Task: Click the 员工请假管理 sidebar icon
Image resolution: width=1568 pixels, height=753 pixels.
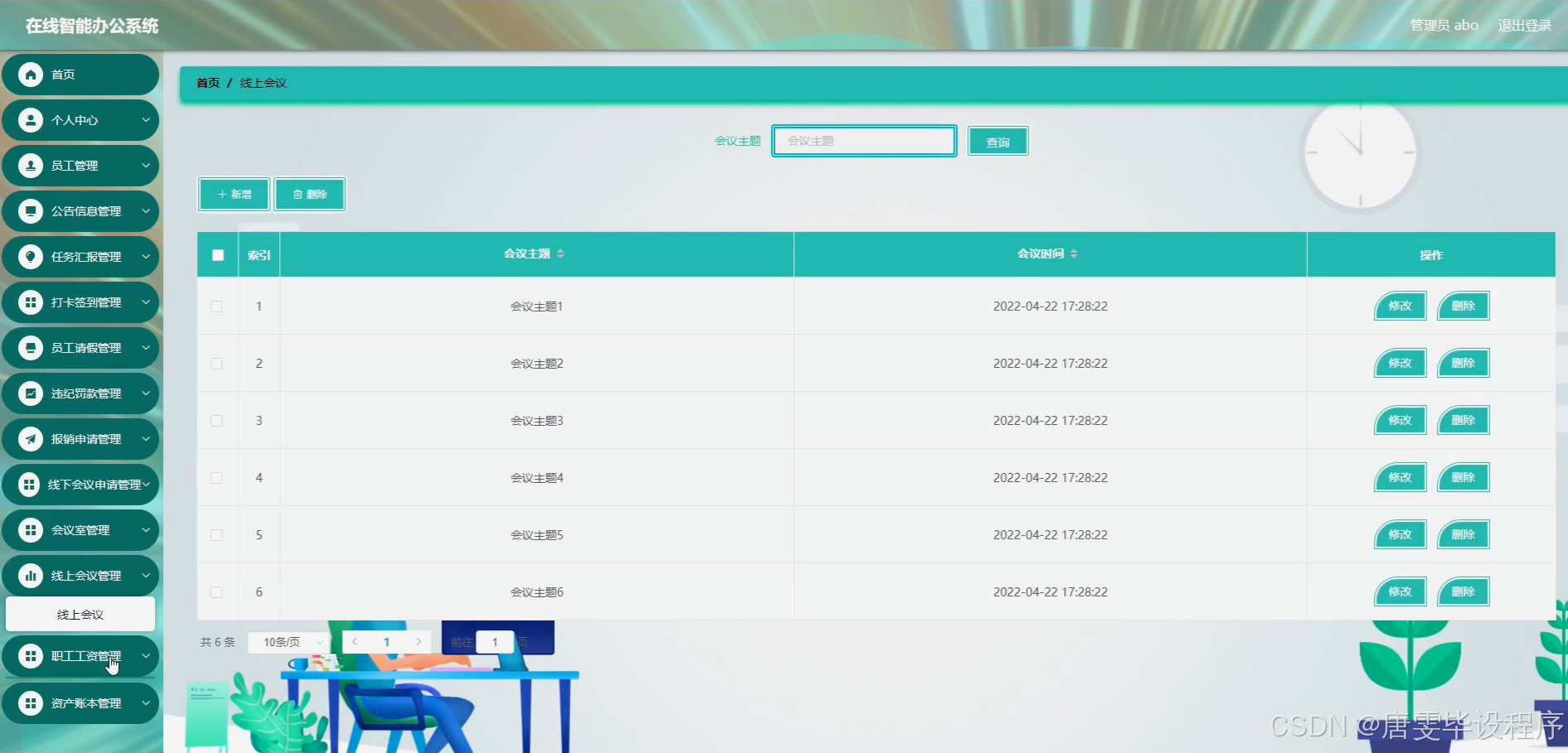Action: tap(31, 348)
